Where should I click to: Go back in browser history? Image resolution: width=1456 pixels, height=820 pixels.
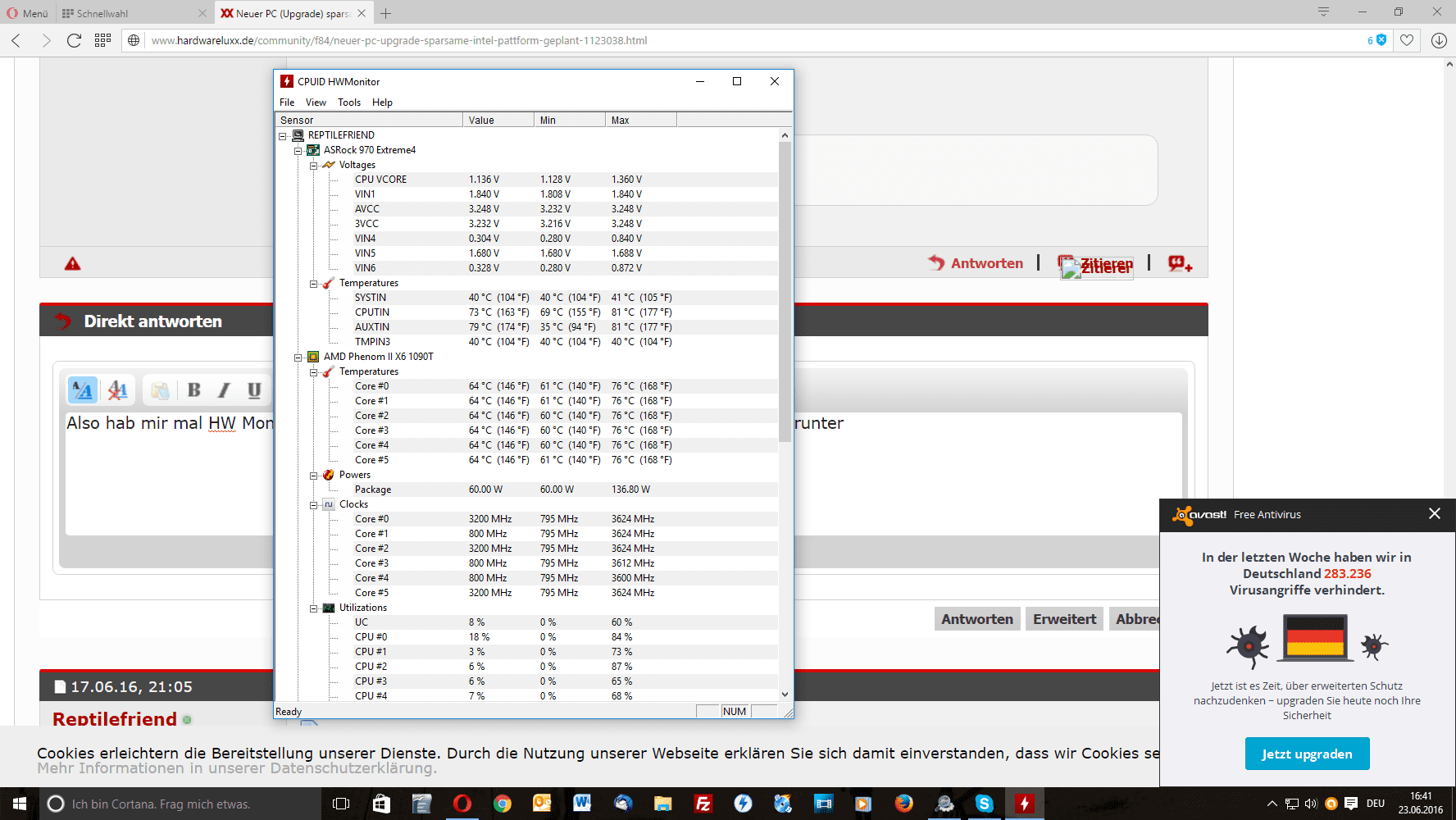(x=16, y=40)
